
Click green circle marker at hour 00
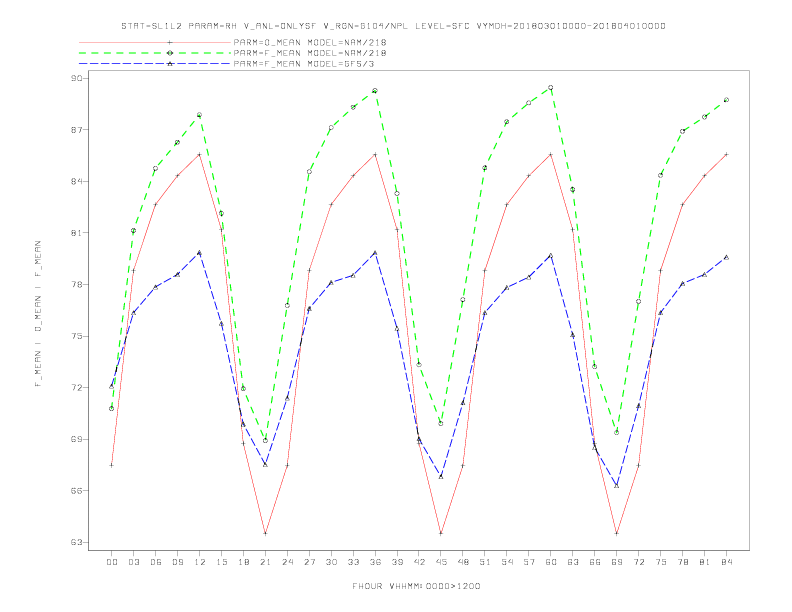tap(112, 409)
